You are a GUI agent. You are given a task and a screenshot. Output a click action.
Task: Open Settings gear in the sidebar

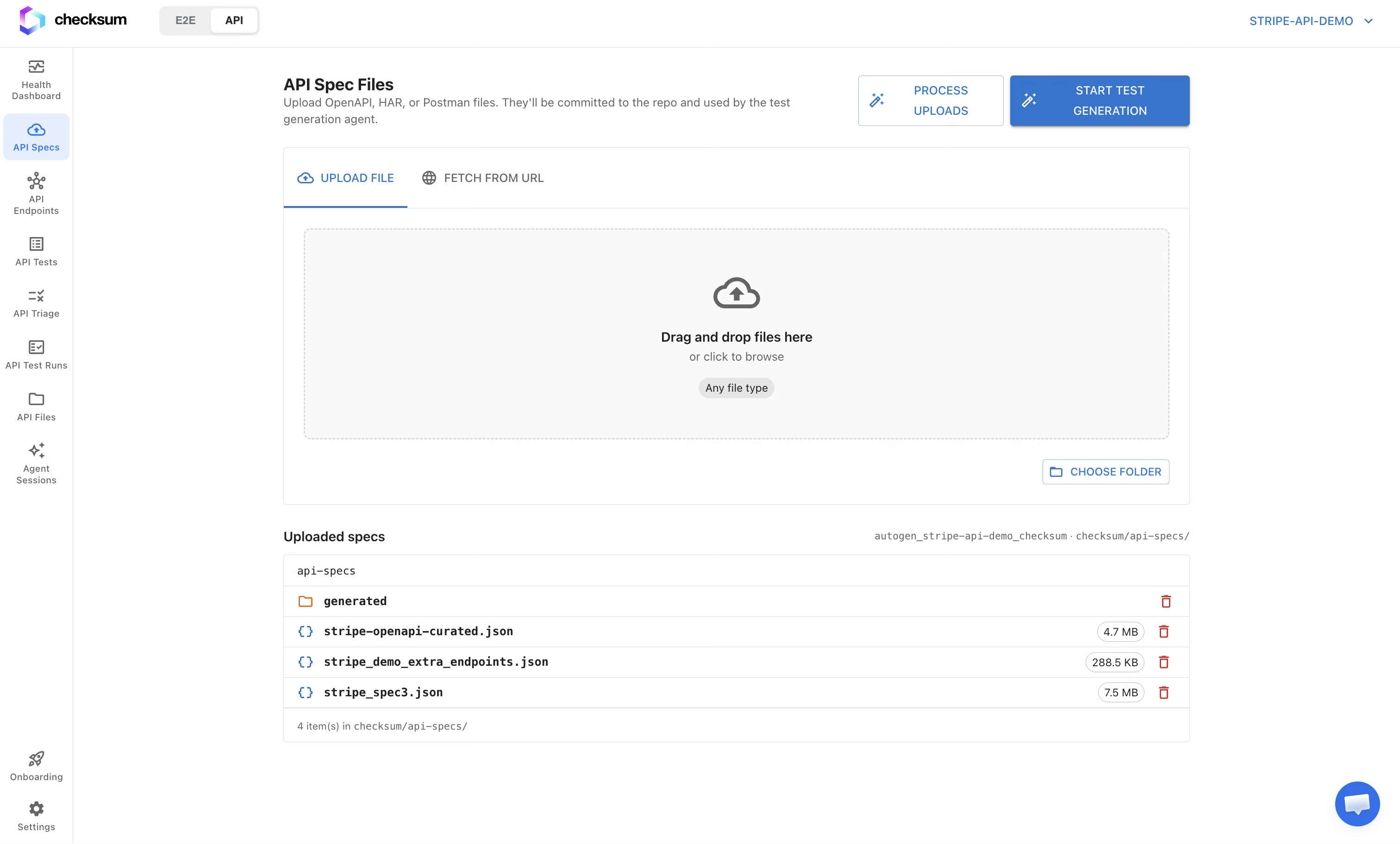click(37, 816)
